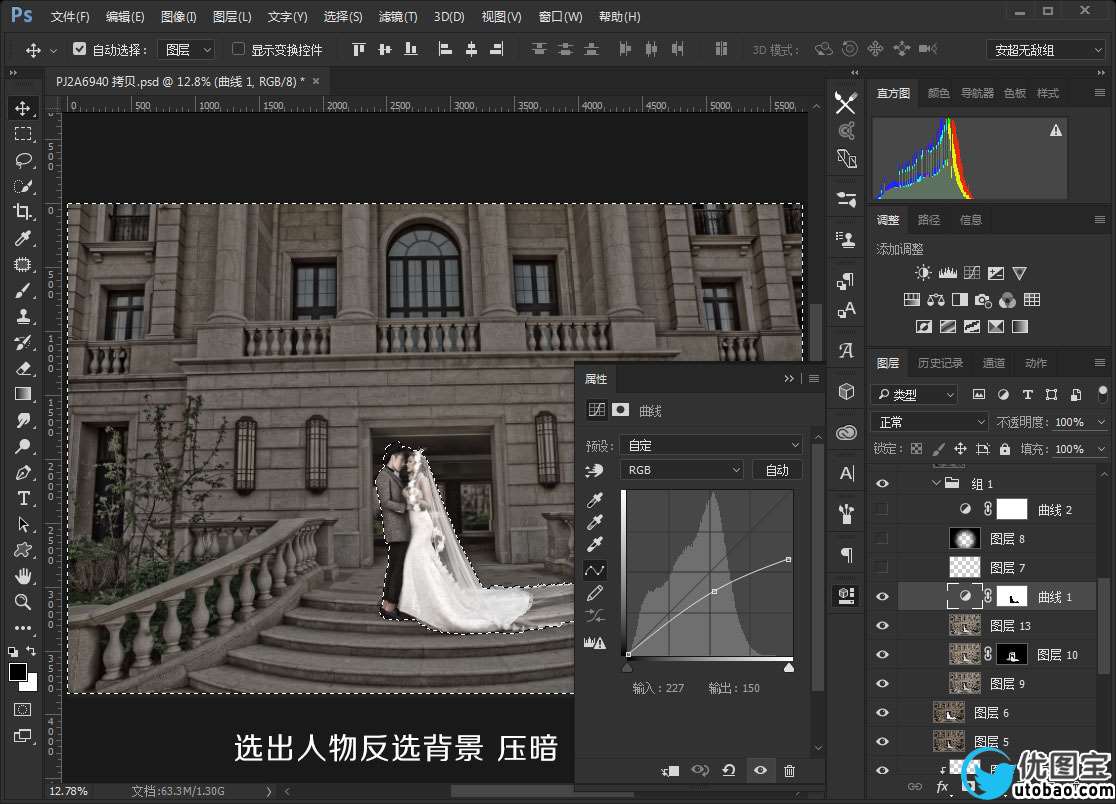Image resolution: width=1116 pixels, height=804 pixels.
Task: Click the foreground color swatch
Action: 18,672
